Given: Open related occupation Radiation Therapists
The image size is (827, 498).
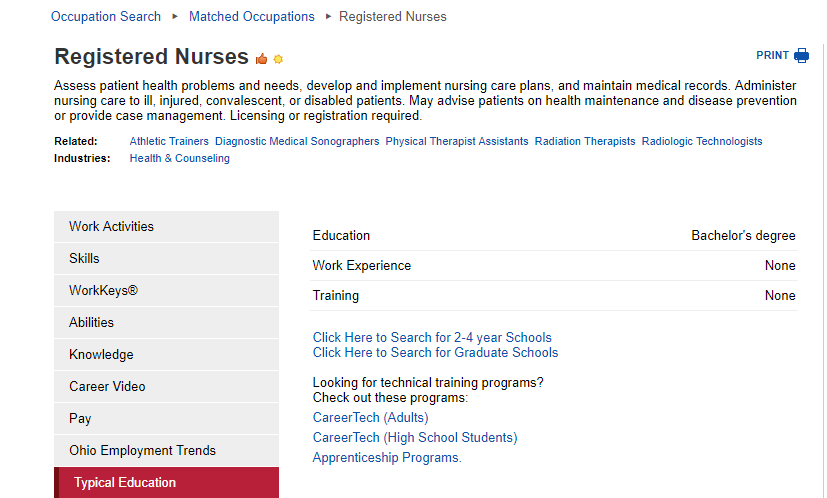Looking at the screenshot, I should pyautogui.click(x=585, y=141).
